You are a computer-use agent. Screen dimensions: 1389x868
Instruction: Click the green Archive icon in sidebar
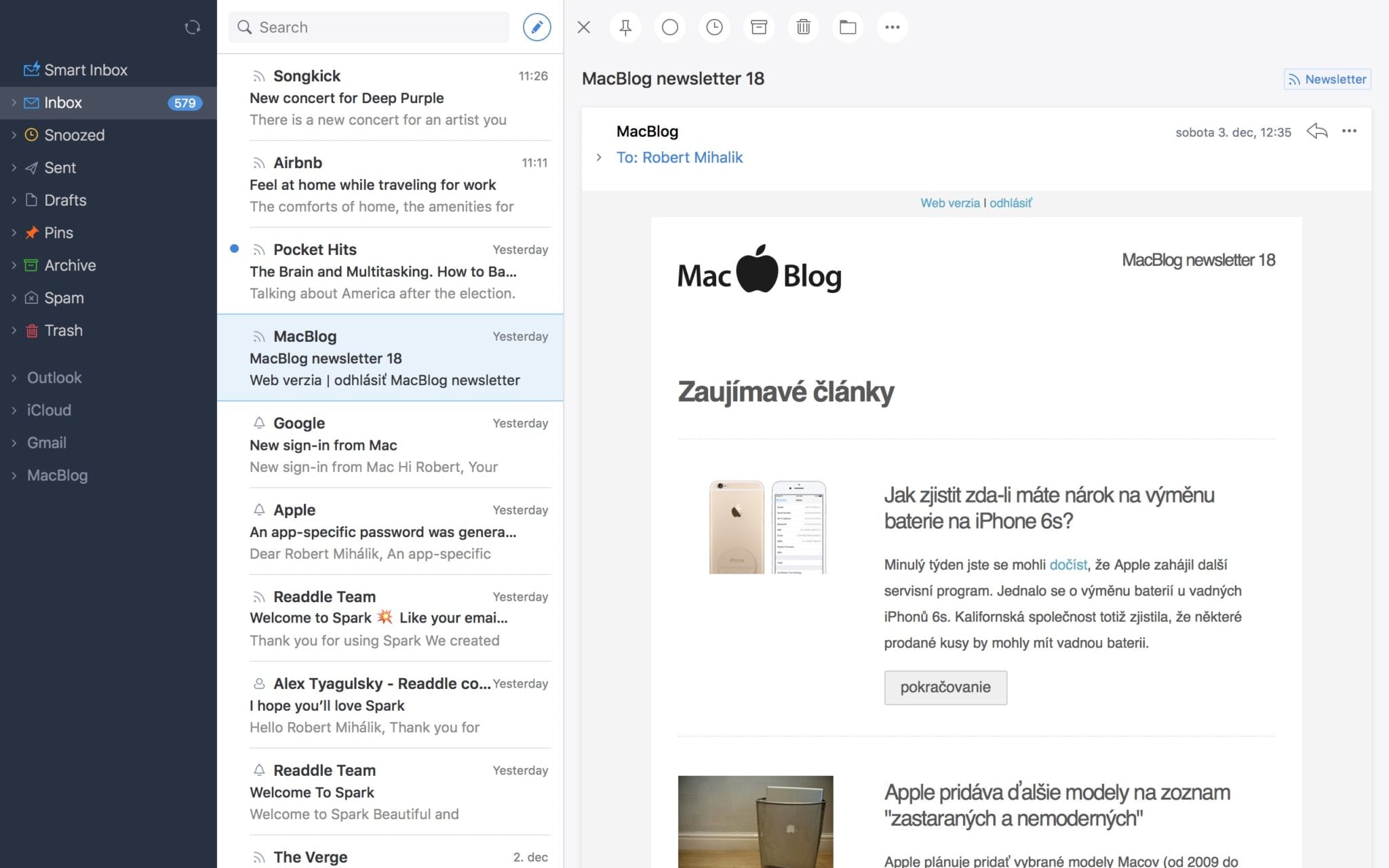coord(31,265)
